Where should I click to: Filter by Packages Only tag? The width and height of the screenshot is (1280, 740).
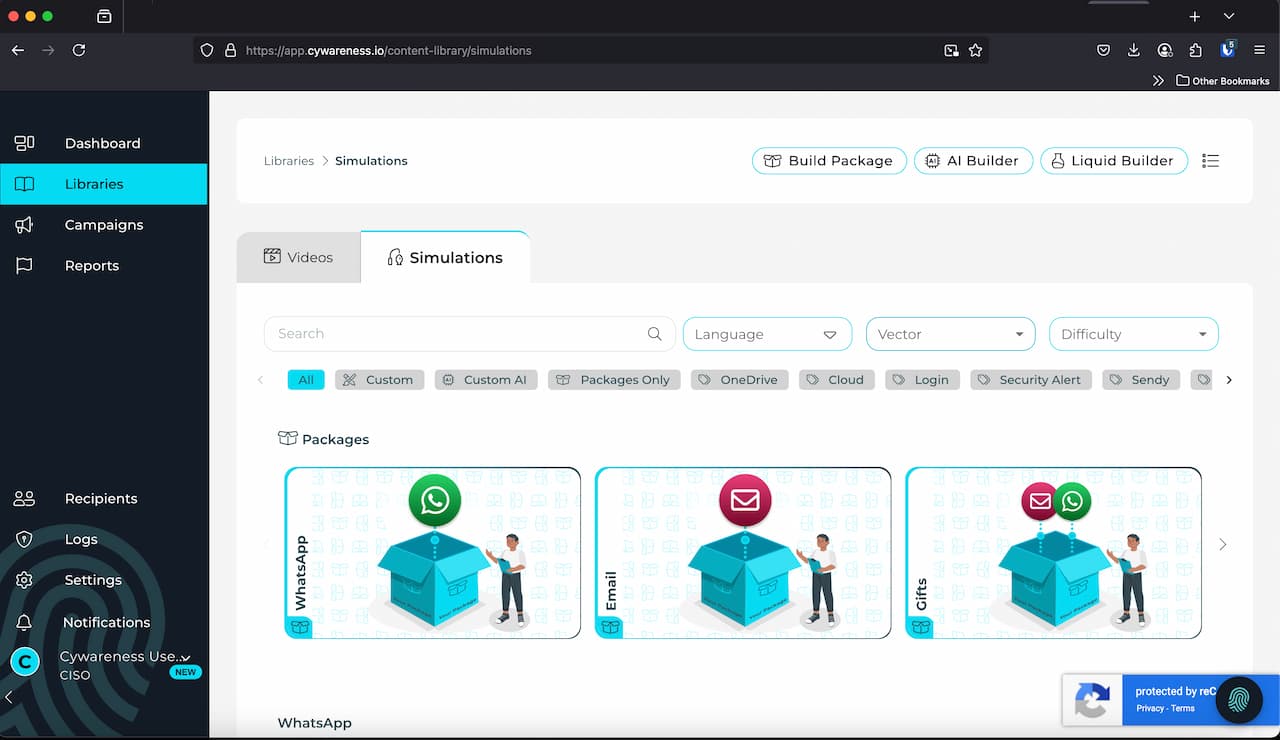coord(614,380)
